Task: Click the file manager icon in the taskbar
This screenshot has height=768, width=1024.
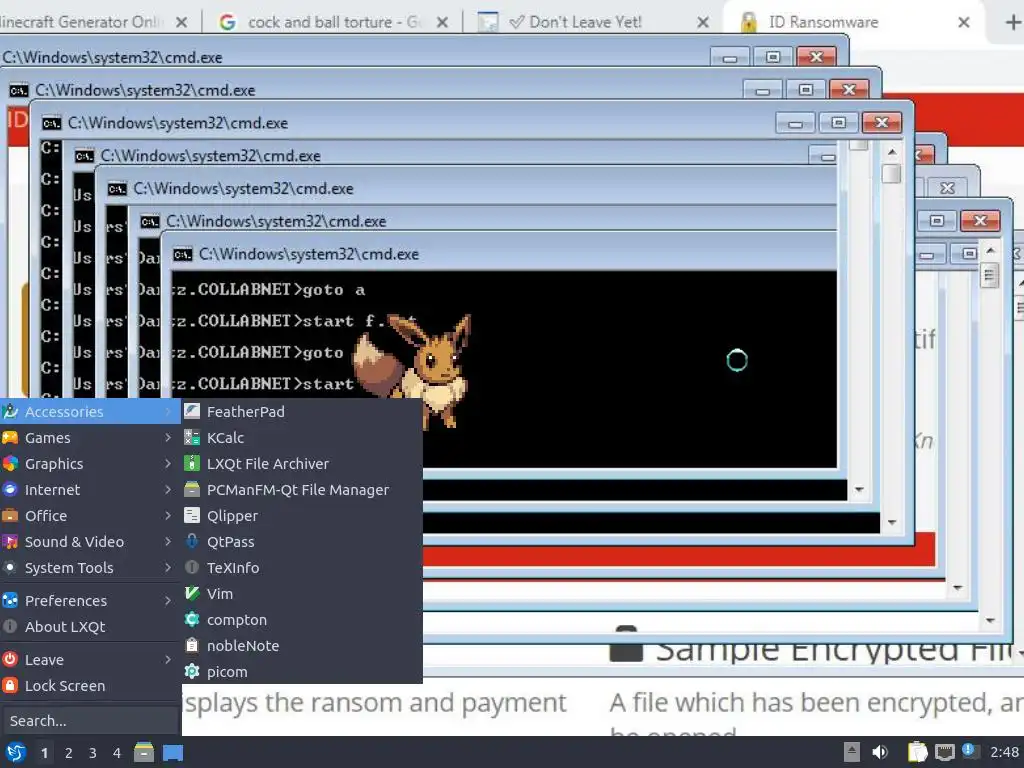Action: (144, 752)
